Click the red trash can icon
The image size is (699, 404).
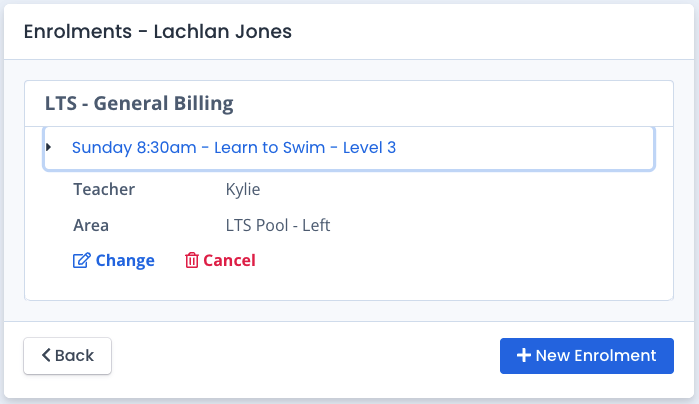[192, 260]
